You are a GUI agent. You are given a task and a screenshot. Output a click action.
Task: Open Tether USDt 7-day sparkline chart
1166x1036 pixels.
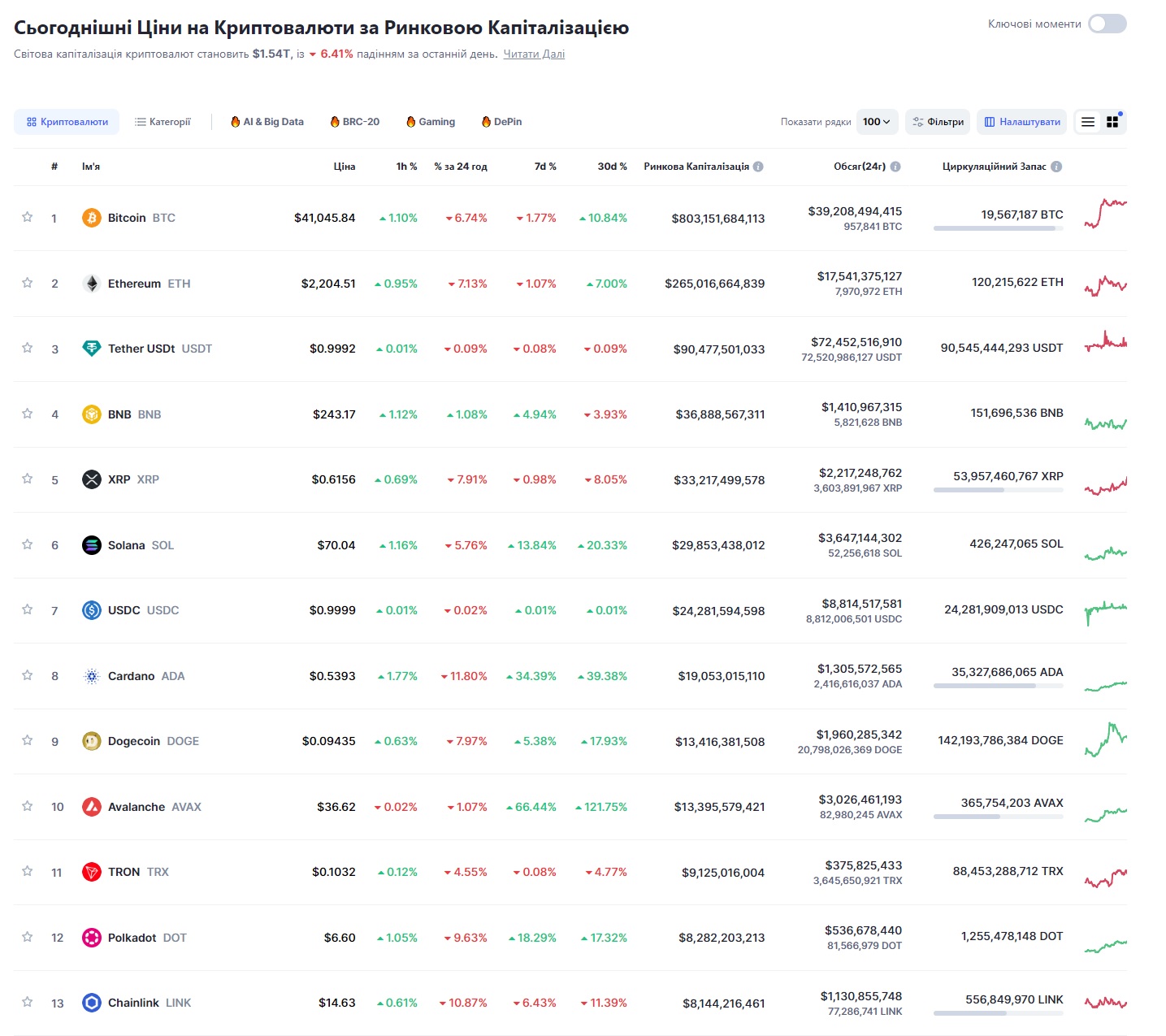pyautogui.click(x=1106, y=341)
